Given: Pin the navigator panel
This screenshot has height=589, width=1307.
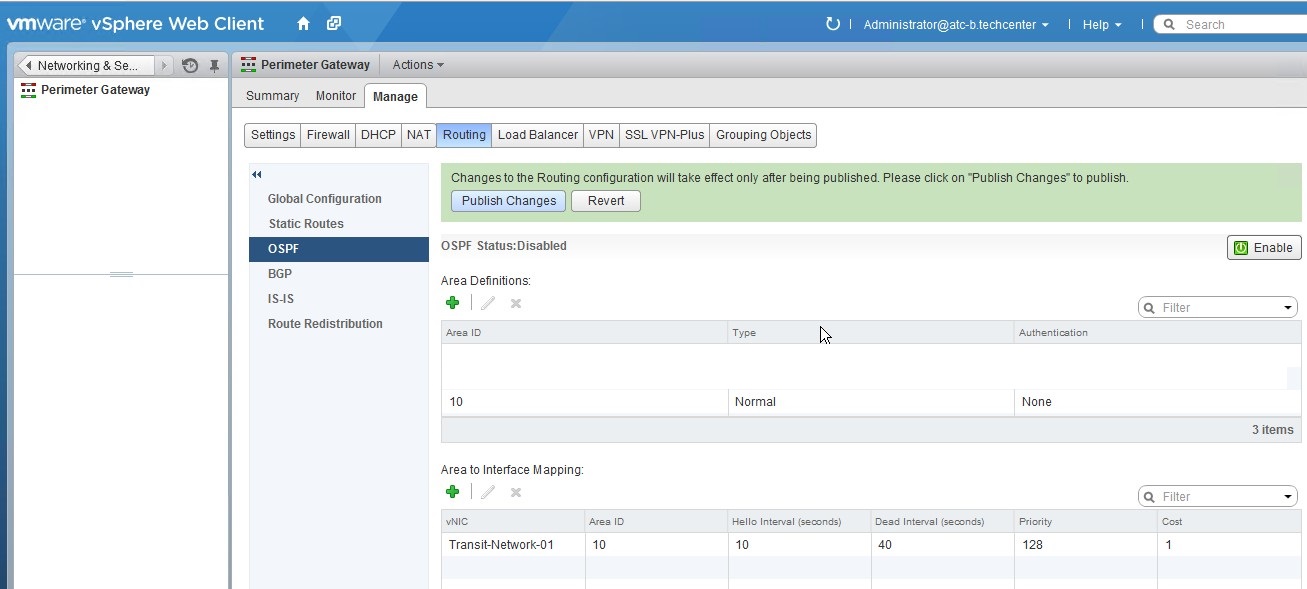Looking at the screenshot, I should 214,66.
